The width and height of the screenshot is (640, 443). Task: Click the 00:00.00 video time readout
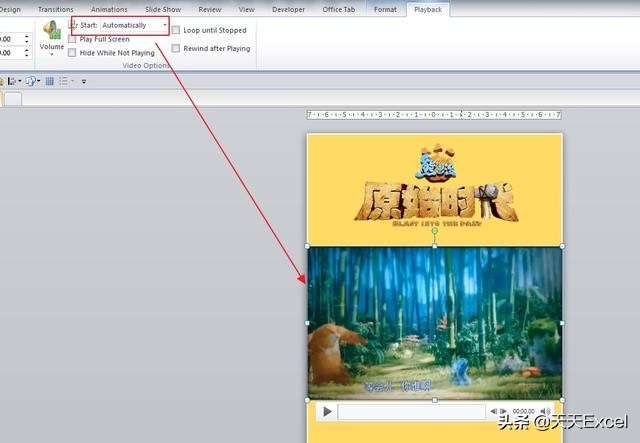(524, 411)
